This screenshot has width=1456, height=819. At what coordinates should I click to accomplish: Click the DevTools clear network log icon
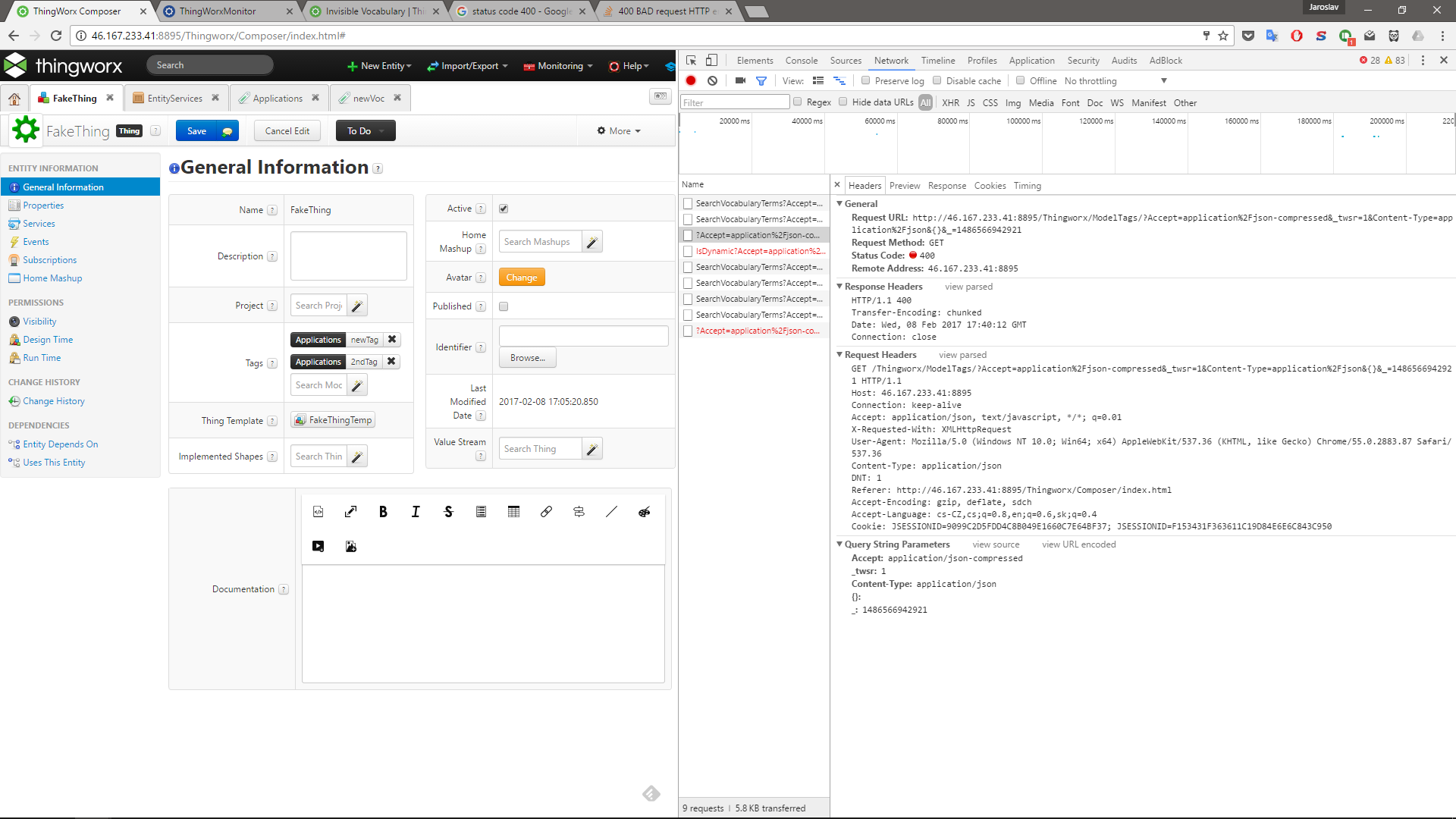(712, 81)
